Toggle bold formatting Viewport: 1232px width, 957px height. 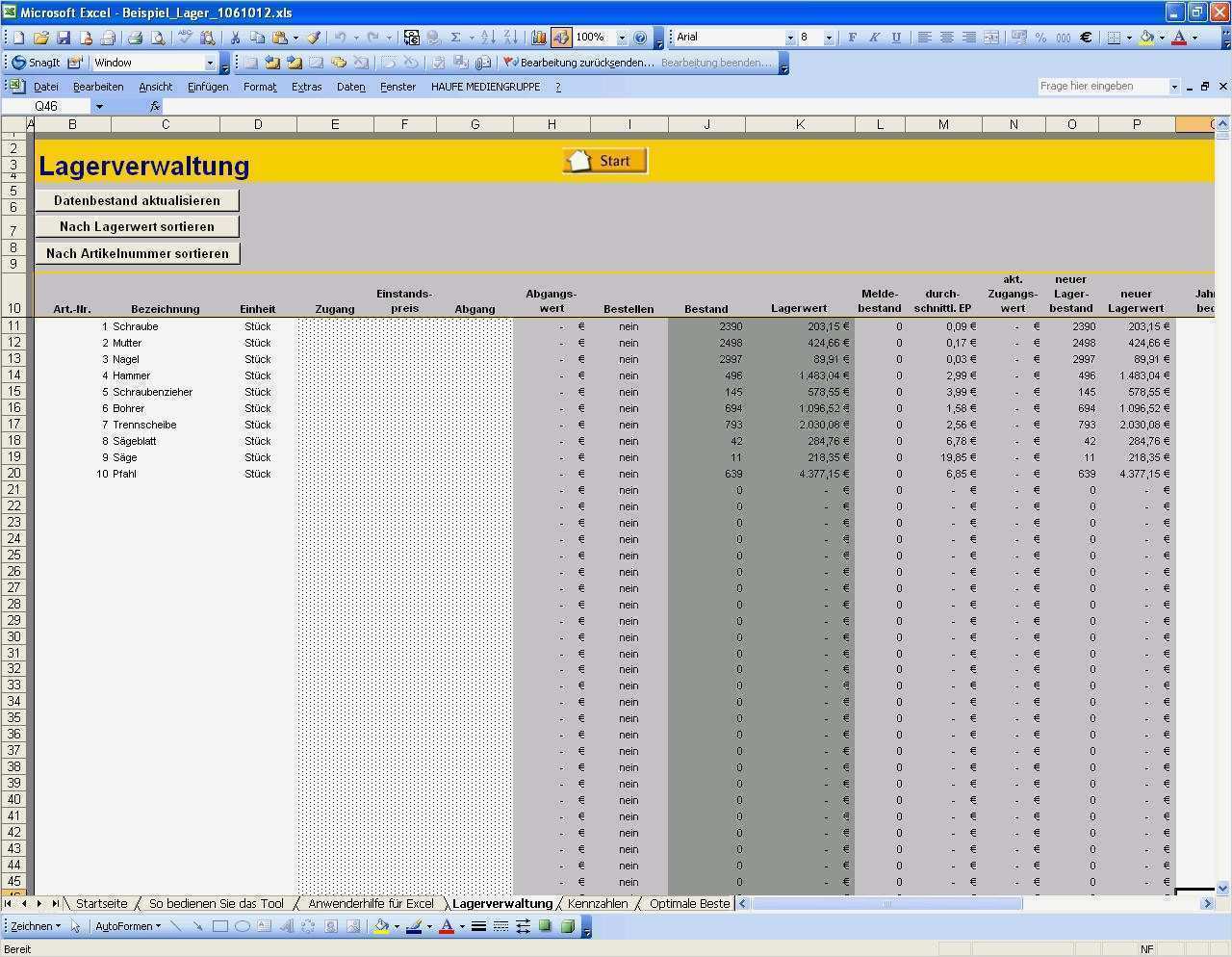point(851,37)
